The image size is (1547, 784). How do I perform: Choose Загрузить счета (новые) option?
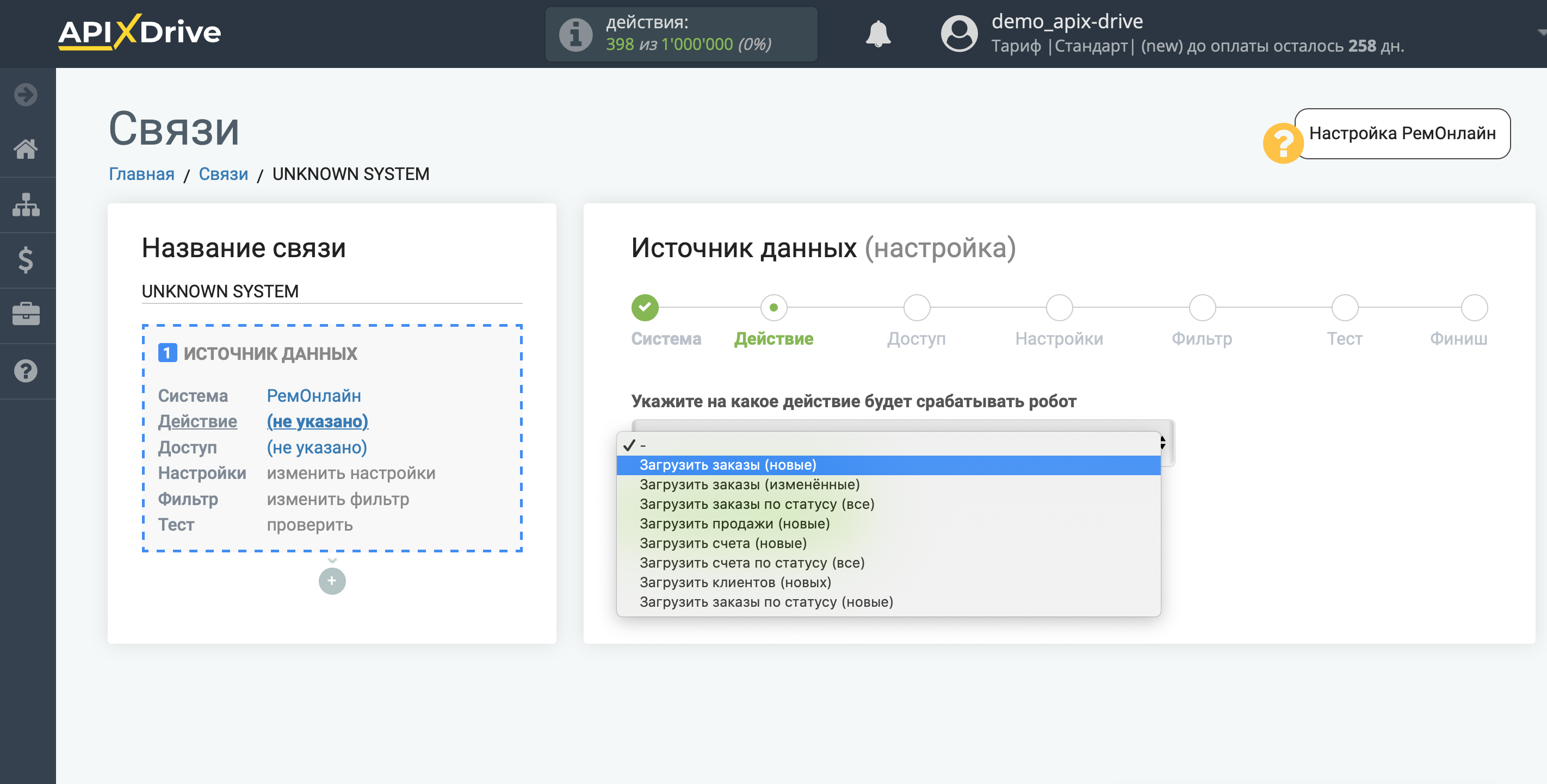pos(889,543)
